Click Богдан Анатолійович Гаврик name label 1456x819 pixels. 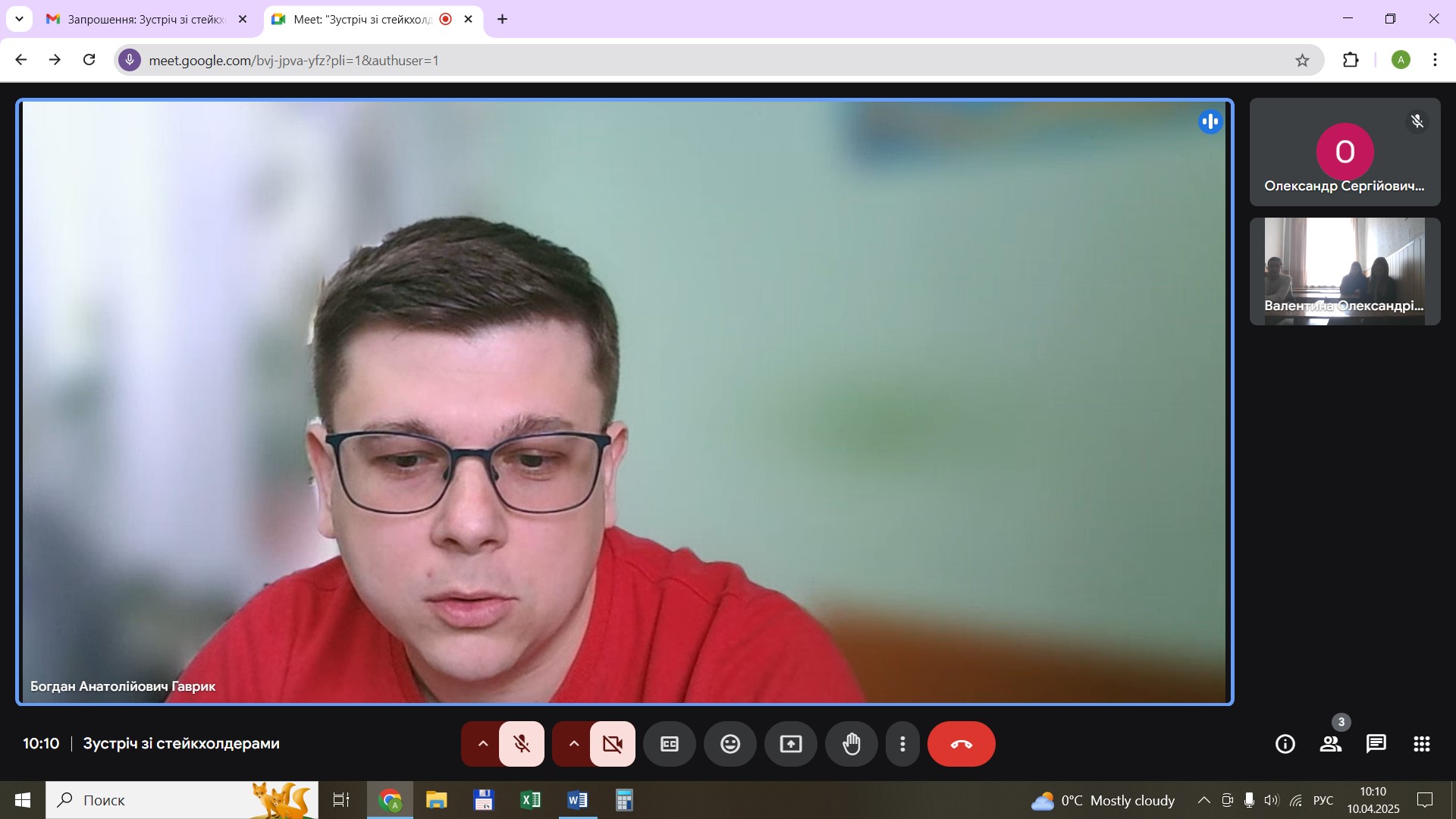123,686
